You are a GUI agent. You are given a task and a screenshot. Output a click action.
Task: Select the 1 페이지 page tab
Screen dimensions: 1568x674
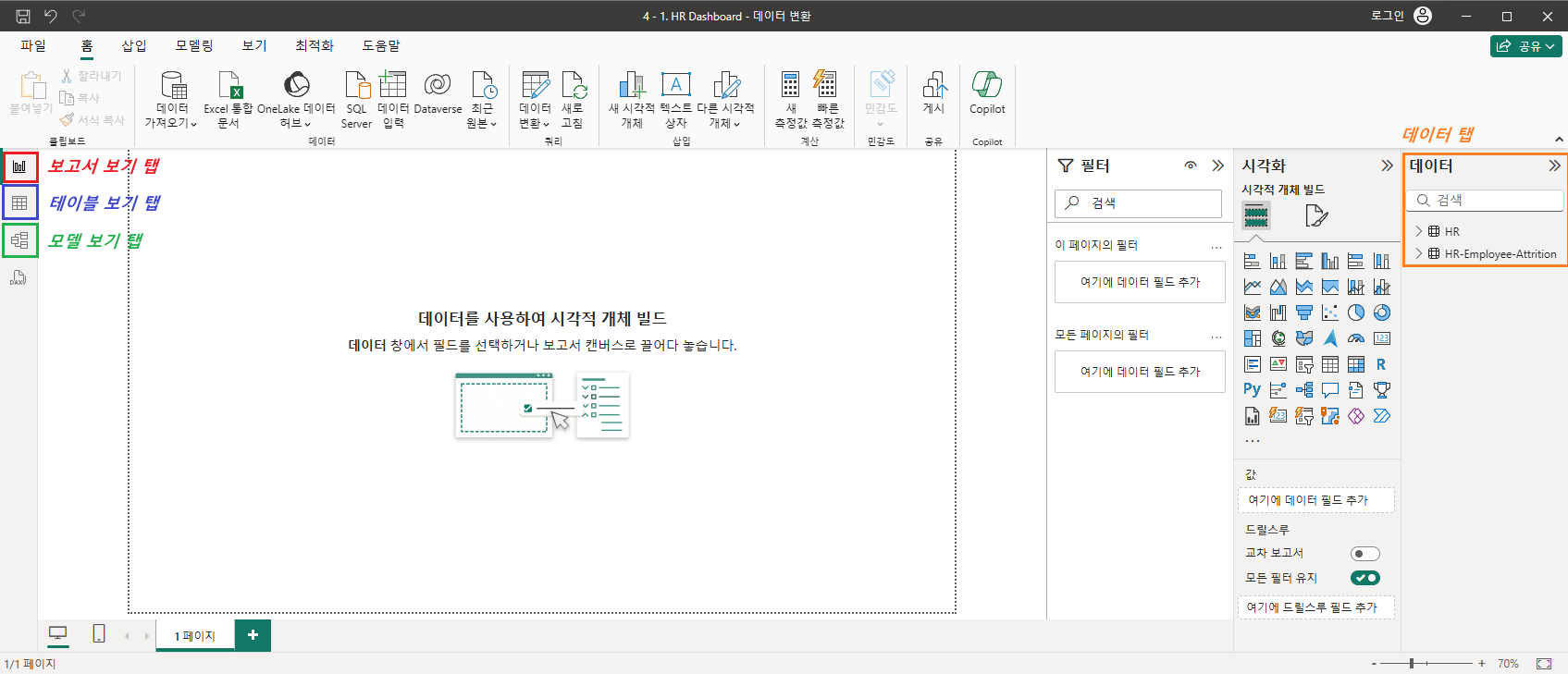195,636
